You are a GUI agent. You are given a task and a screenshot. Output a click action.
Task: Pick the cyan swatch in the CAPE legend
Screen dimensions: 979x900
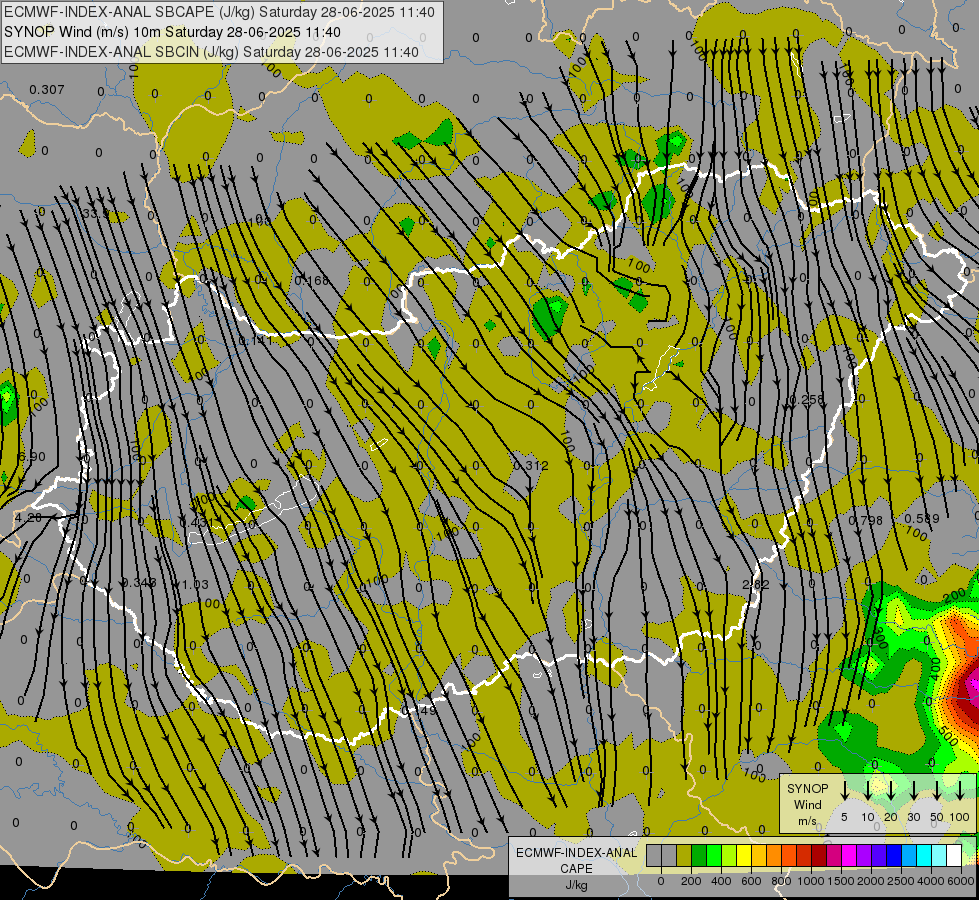click(924, 855)
